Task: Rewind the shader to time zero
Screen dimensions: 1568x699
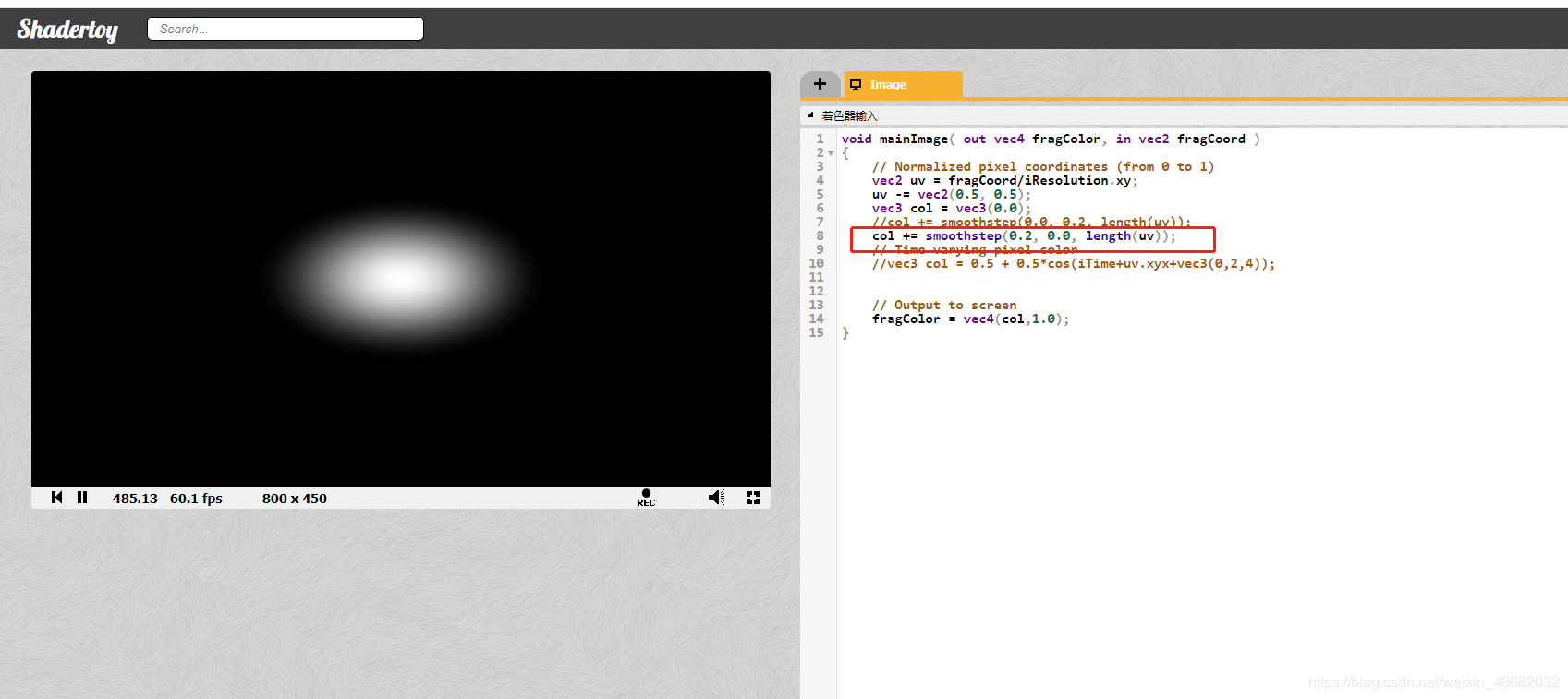Action: [57, 497]
